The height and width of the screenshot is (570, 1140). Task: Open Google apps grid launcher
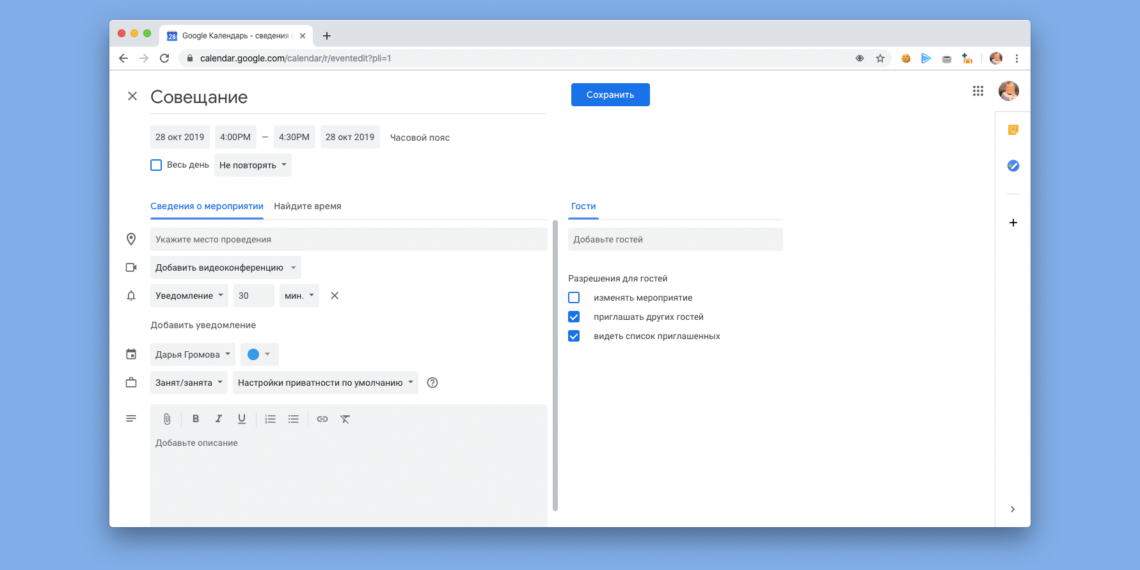pyautogui.click(x=978, y=91)
